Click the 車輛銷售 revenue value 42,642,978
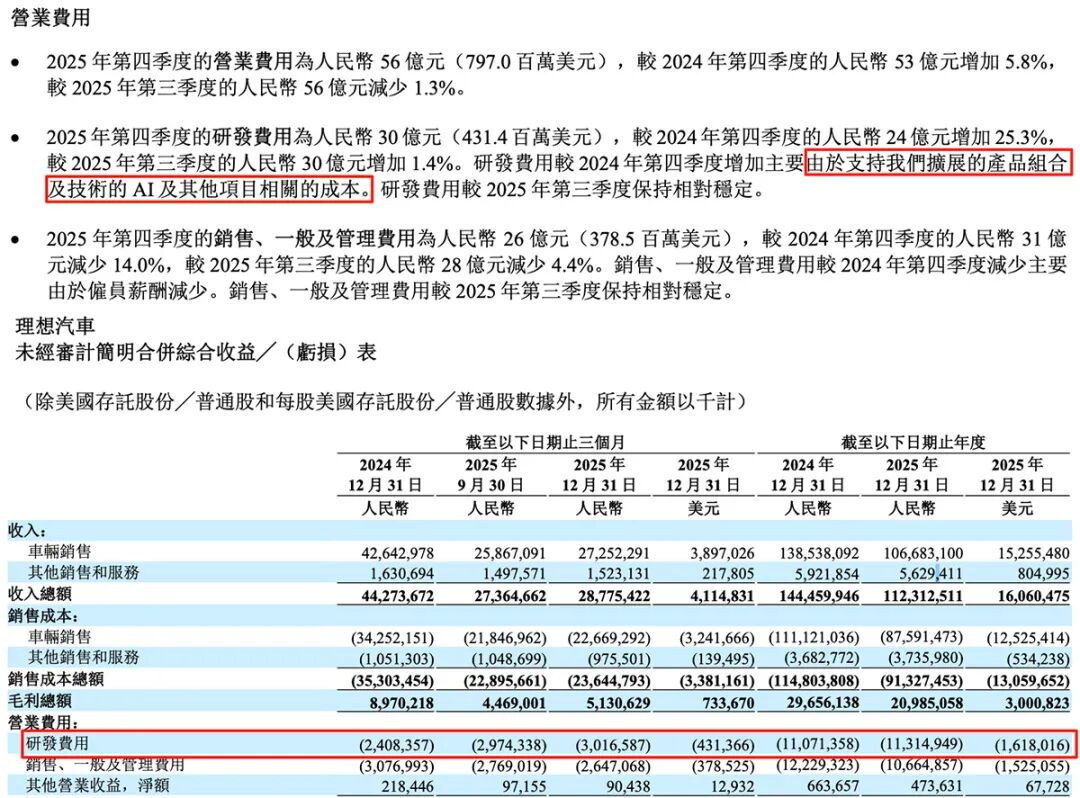1080x798 pixels. point(397,553)
